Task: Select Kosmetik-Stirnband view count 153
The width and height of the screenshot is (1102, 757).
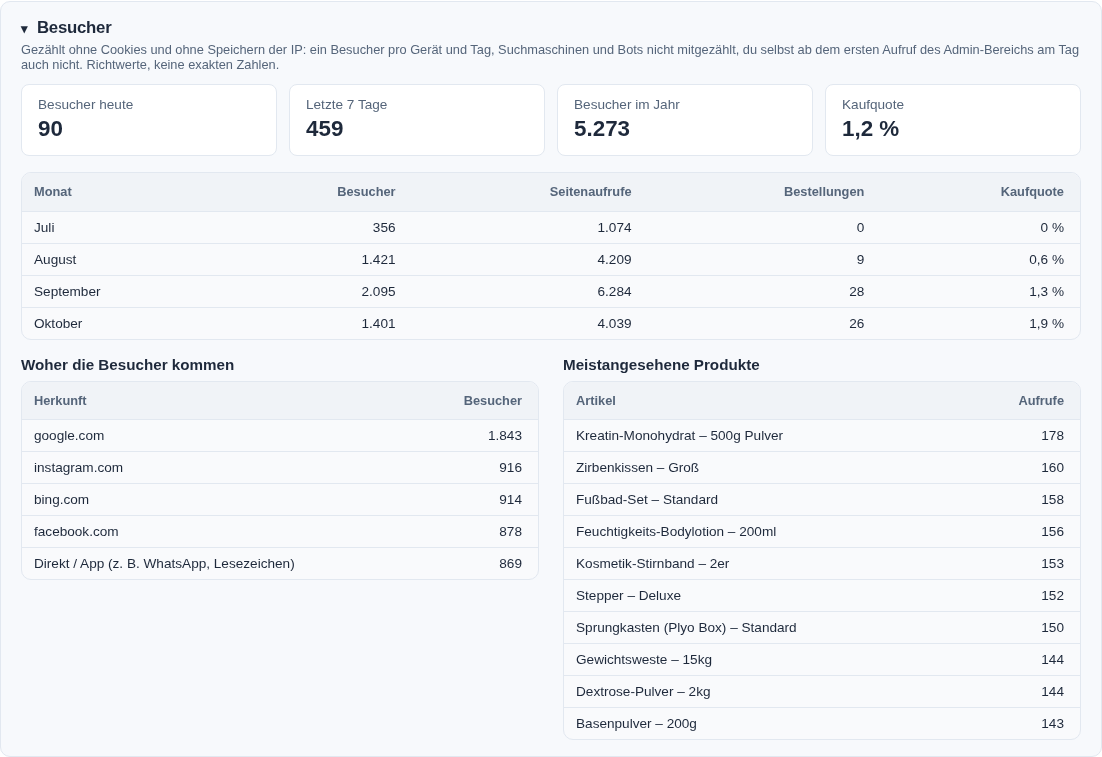Action: pos(1052,564)
